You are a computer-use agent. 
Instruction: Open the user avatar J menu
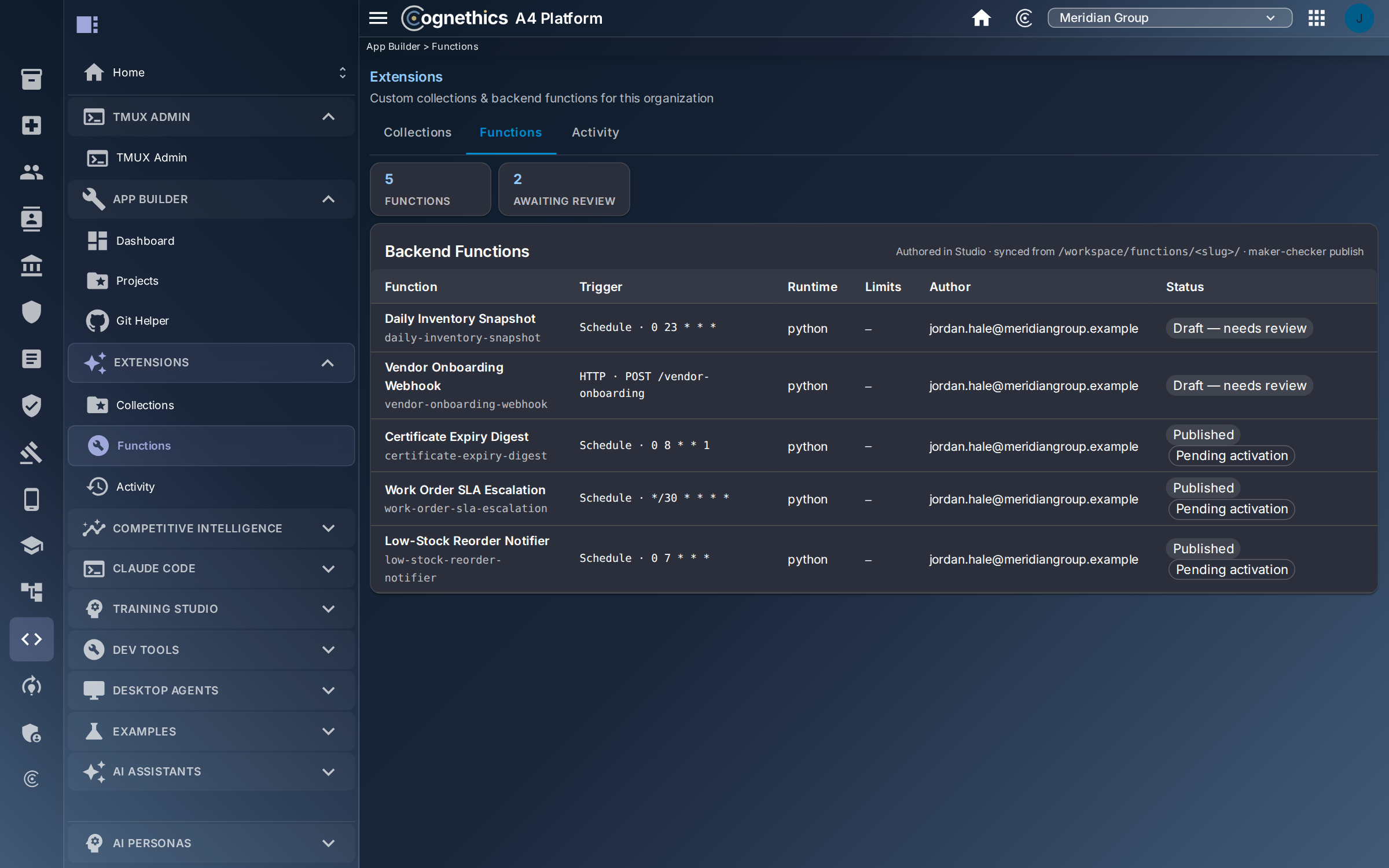click(1359, 18)
